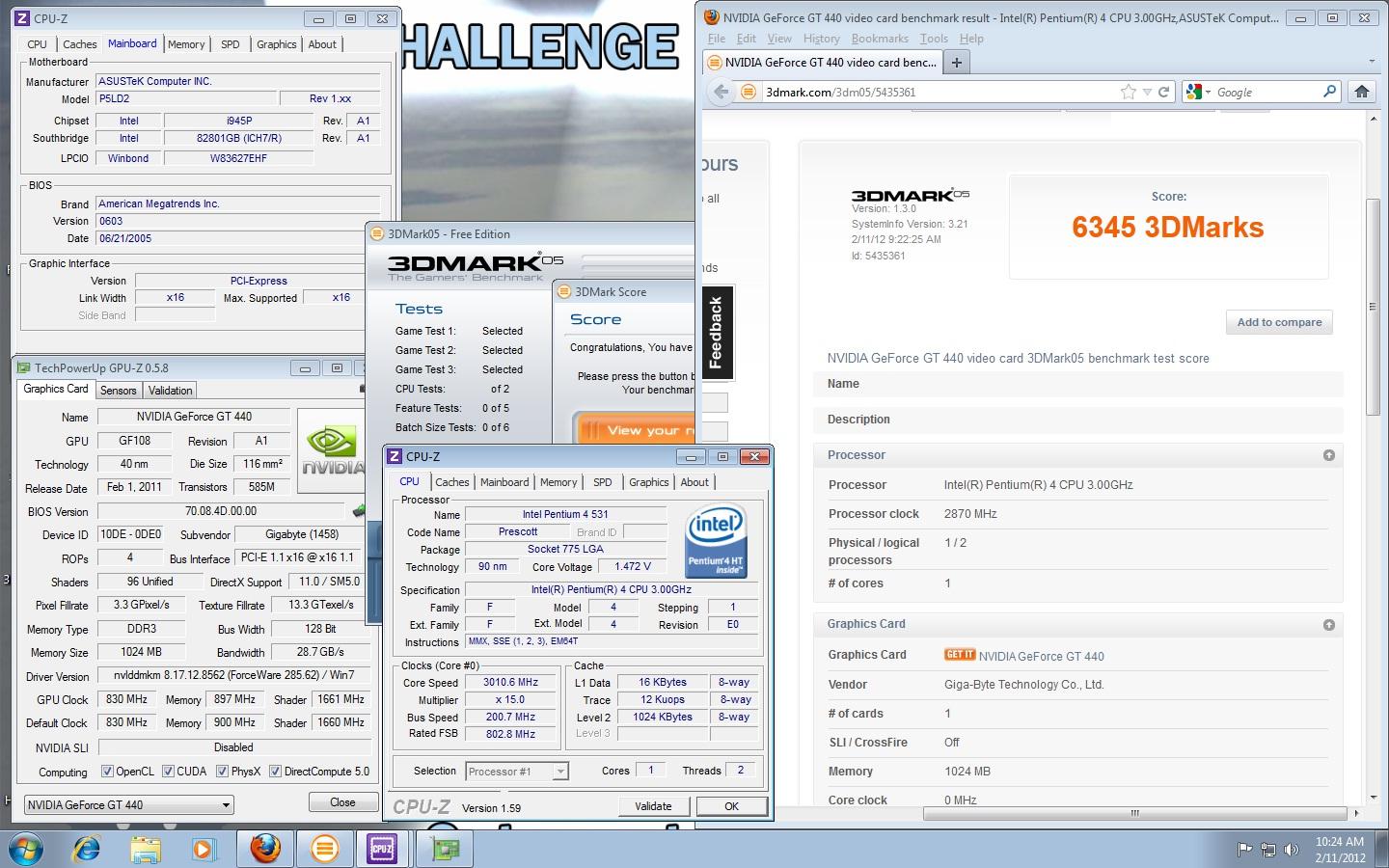Click the network tray icon
Screen dimensions: 1389x868
(1266, 850)
